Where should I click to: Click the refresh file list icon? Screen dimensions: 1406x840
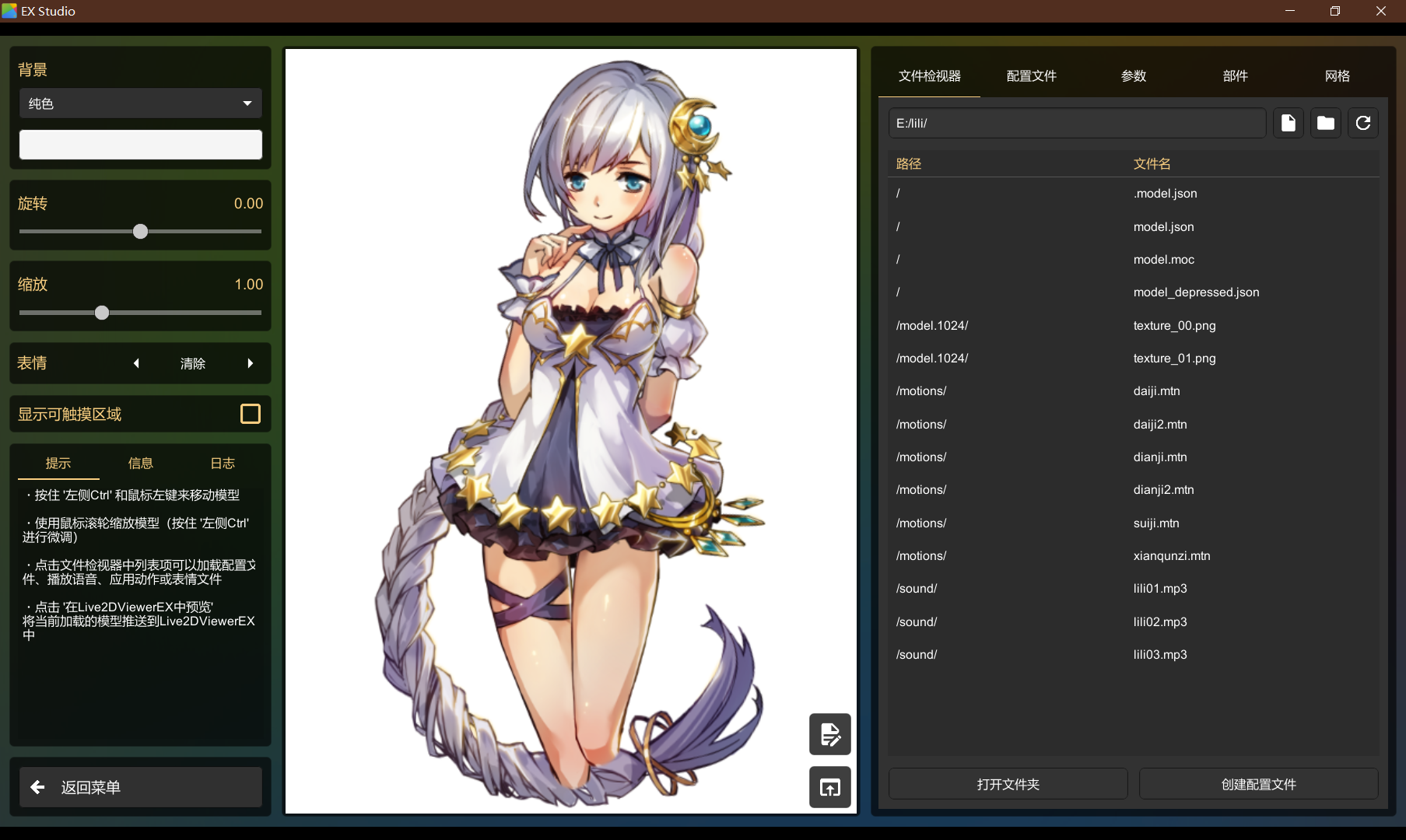click(x=1363, y=123)
